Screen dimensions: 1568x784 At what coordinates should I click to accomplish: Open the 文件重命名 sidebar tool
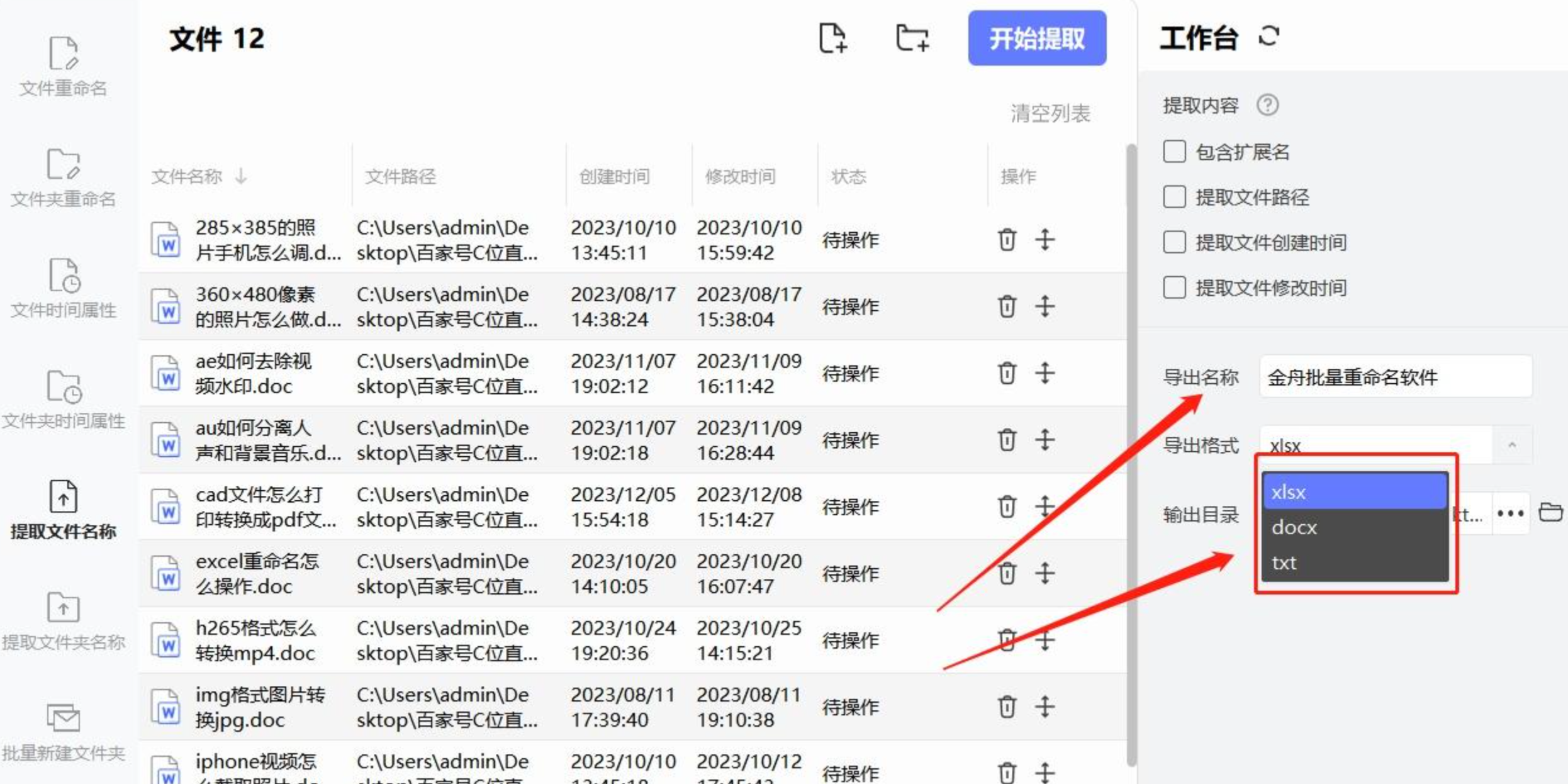[63, 67]
